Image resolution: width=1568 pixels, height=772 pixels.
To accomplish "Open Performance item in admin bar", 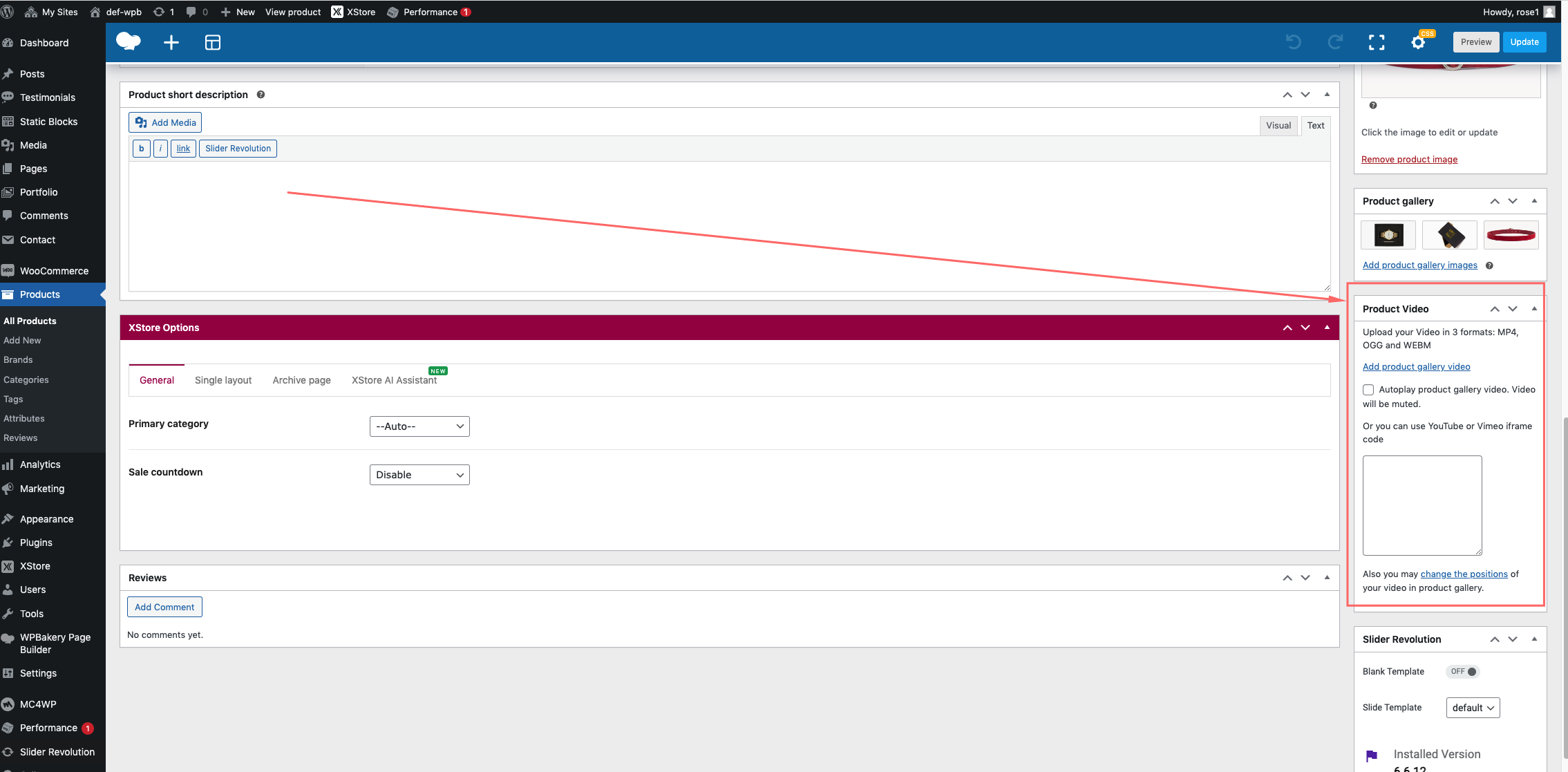I will 429,12.
